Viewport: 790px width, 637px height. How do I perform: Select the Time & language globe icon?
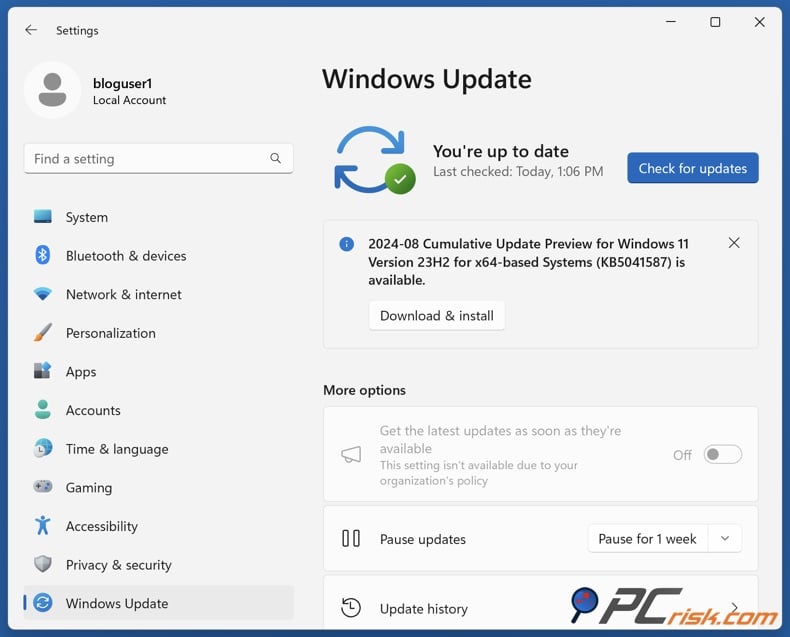click(43, 448)
